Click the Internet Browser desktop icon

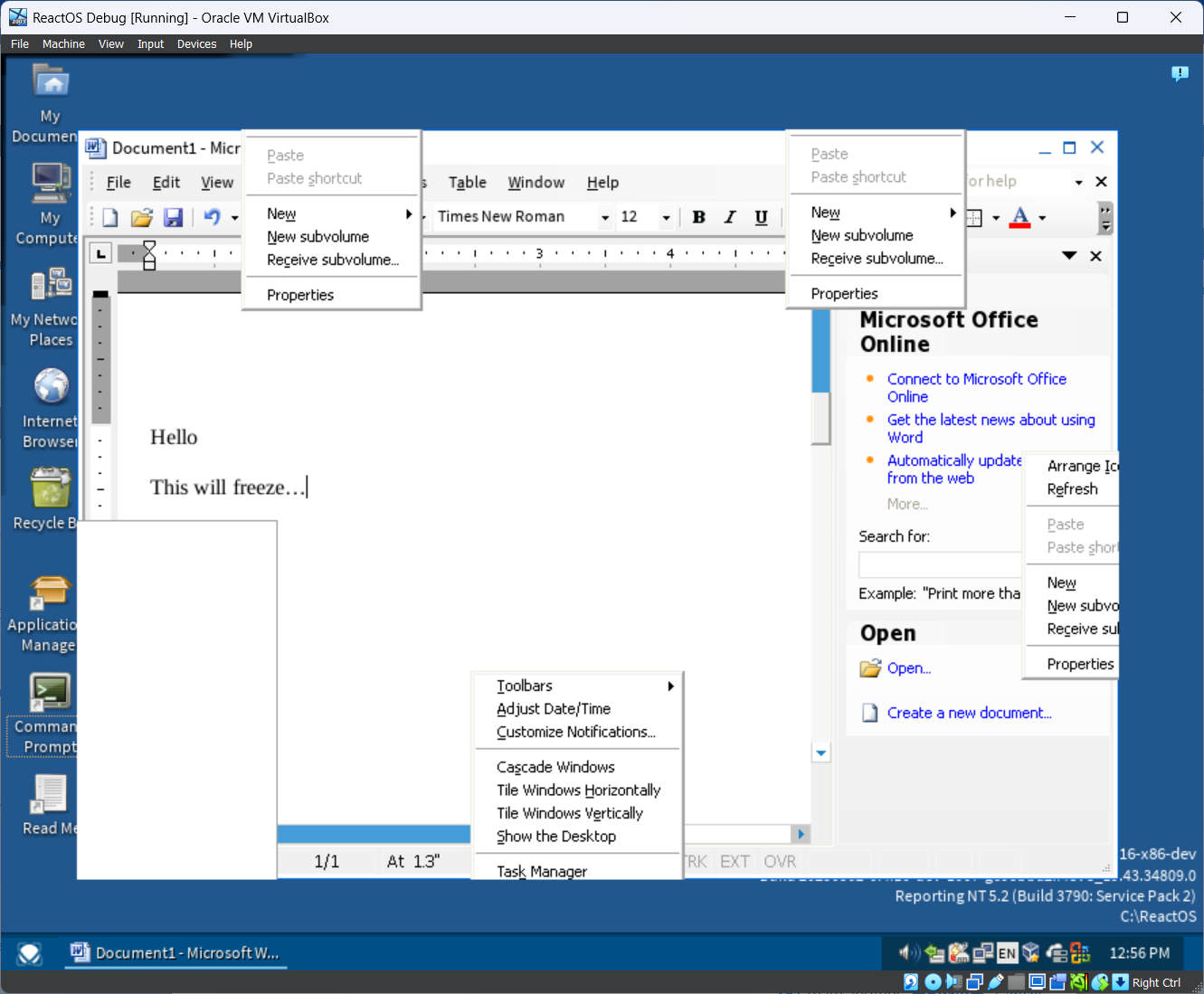point(51,408)
